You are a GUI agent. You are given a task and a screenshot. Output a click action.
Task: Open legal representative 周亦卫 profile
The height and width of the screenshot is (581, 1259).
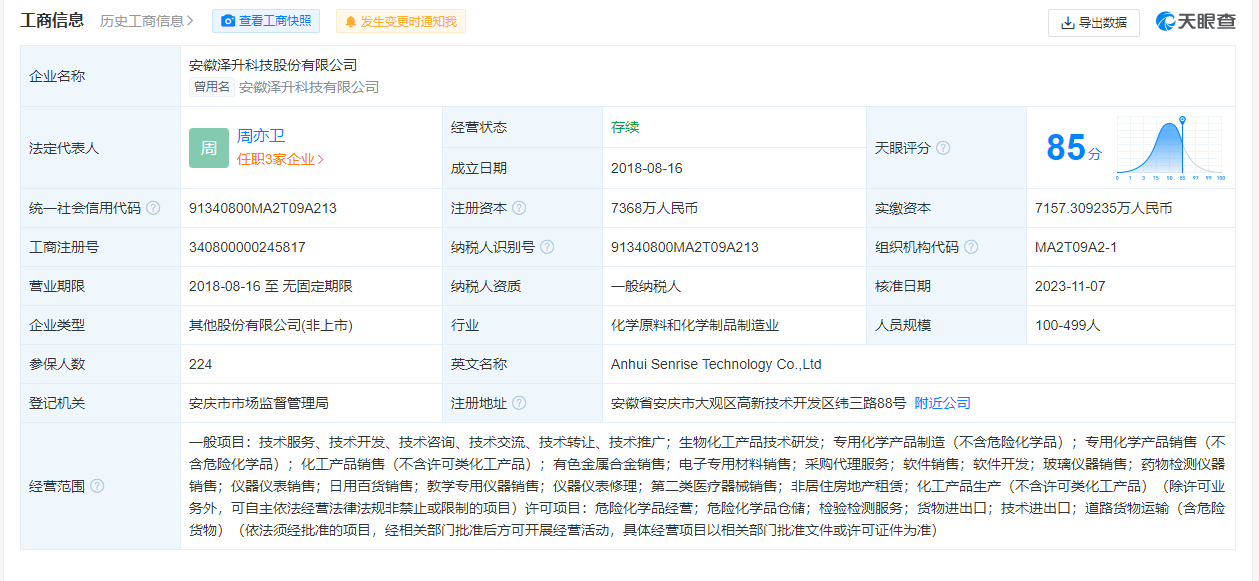pos(261,136)
